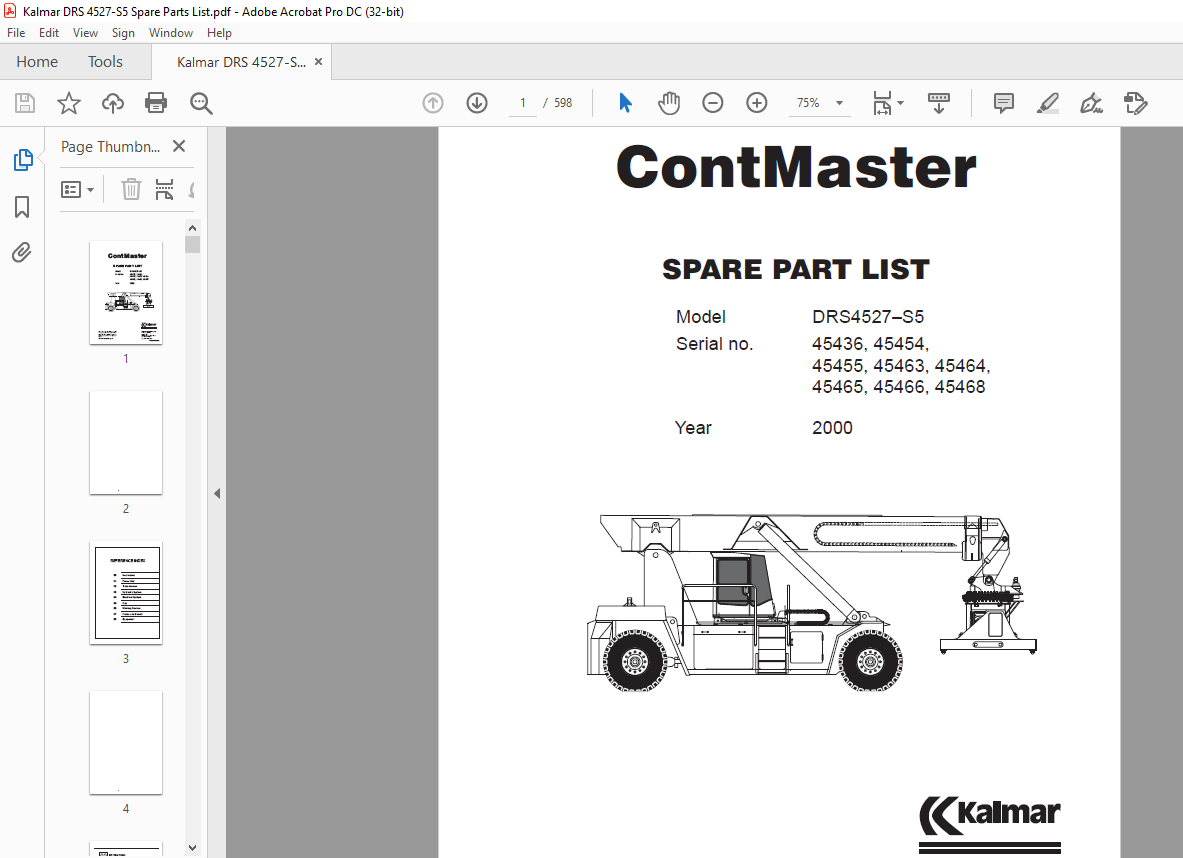The height and width of the screenshot is (858, 1183).
Task: Choose the Selection arrow tool
Action: pos(625,103)
